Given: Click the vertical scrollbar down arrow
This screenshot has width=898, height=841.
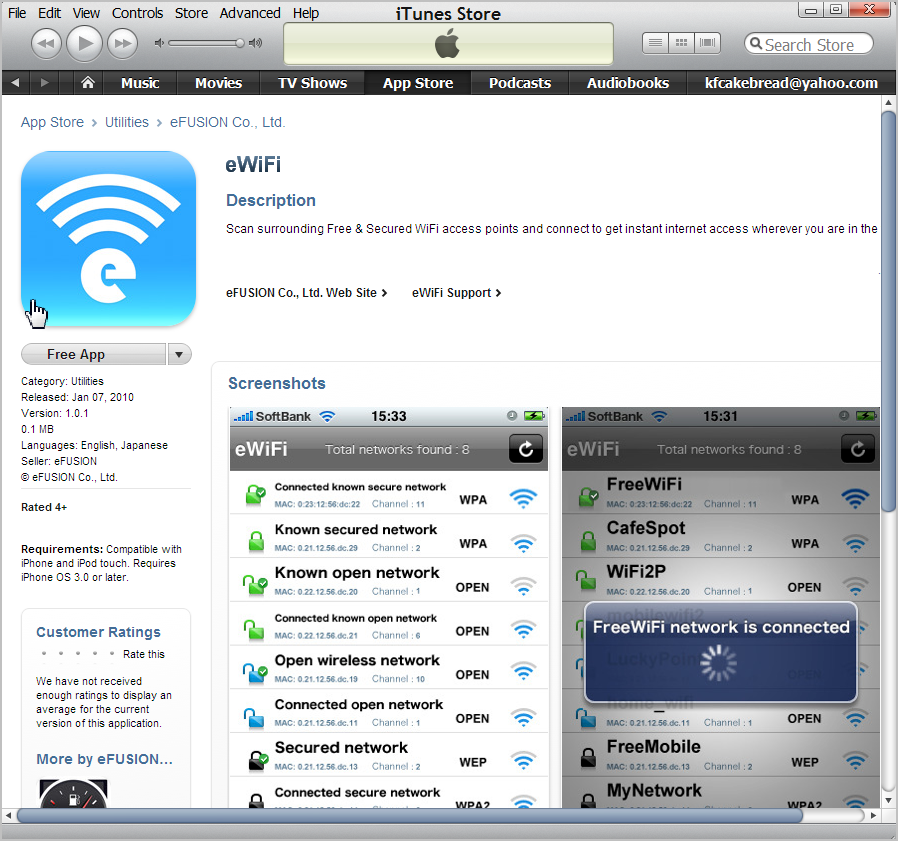Looking at the screenshot, I should pyautogui.click(x=888, y=800).
